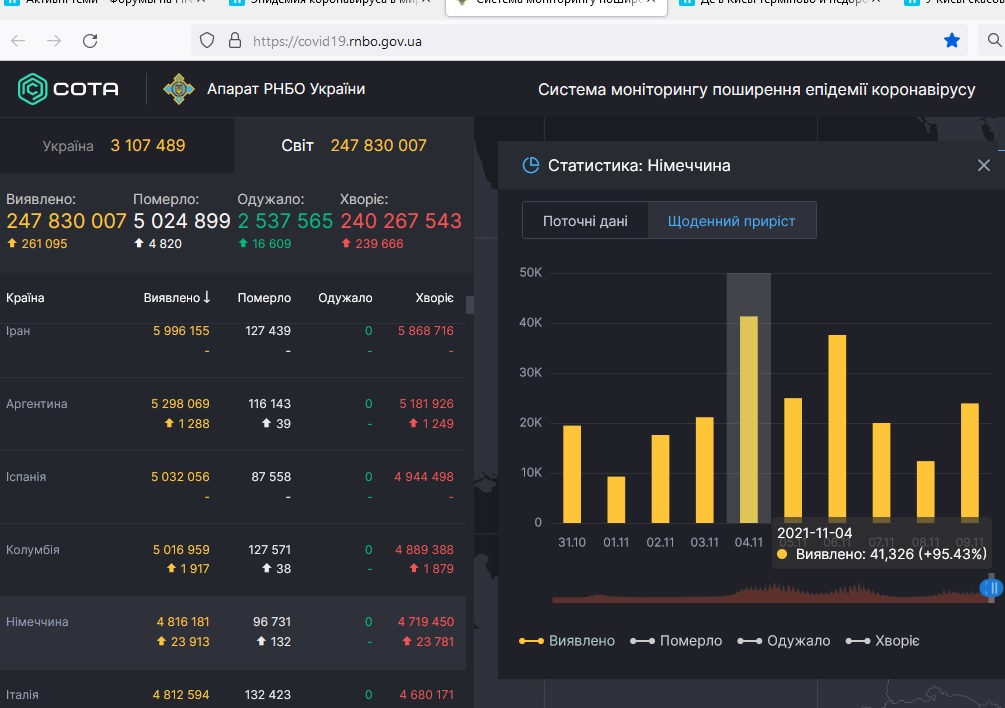Screen dimensions: 1005x708
Task: Bookmark this page with the star icon
Action: (x=952, y=41)
